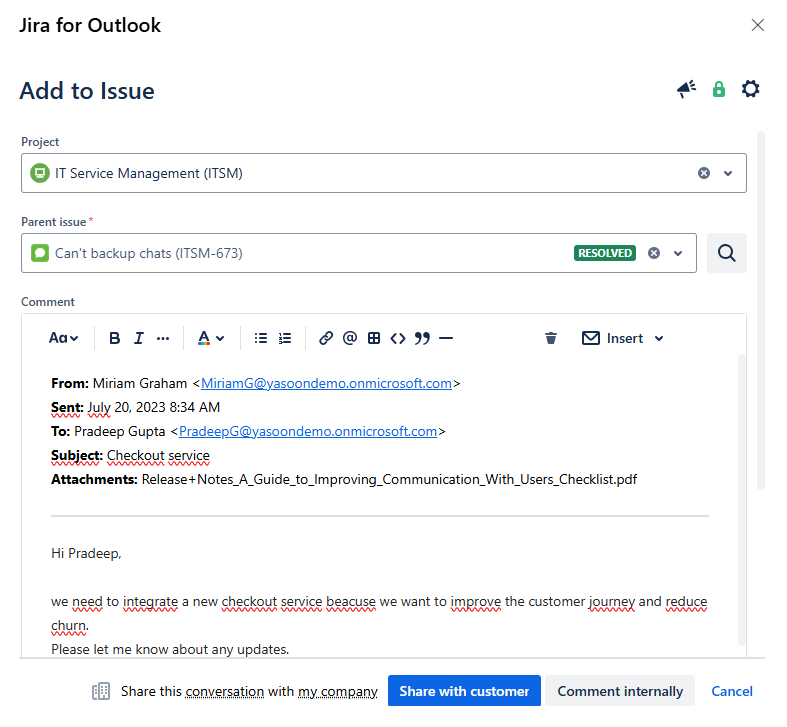Click the megaphone announcement icon
The height and width of the screenshot is (727, 787).
tap(686, 90)
